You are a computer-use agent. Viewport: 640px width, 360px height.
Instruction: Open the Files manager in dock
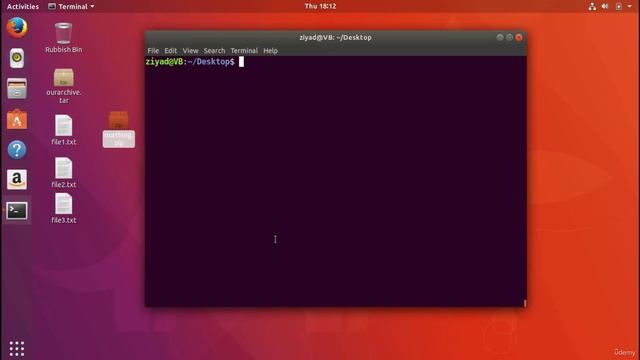tap(17, 89)
